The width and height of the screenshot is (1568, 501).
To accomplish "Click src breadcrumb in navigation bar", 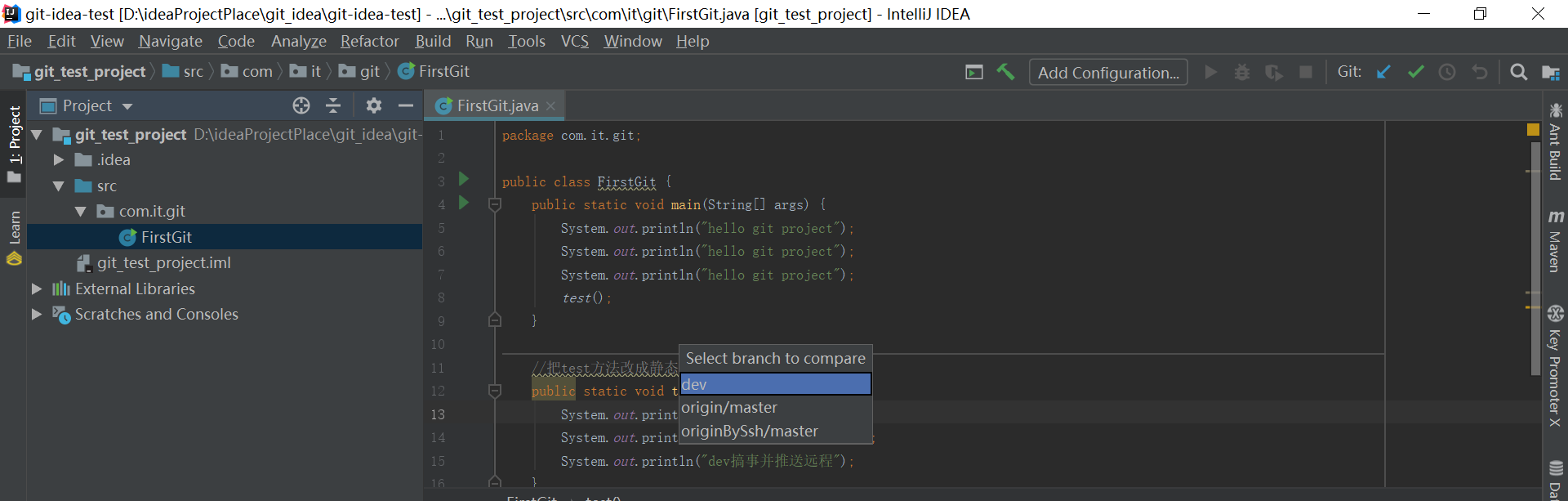I will pyautogui.click(x=184, y=72).
